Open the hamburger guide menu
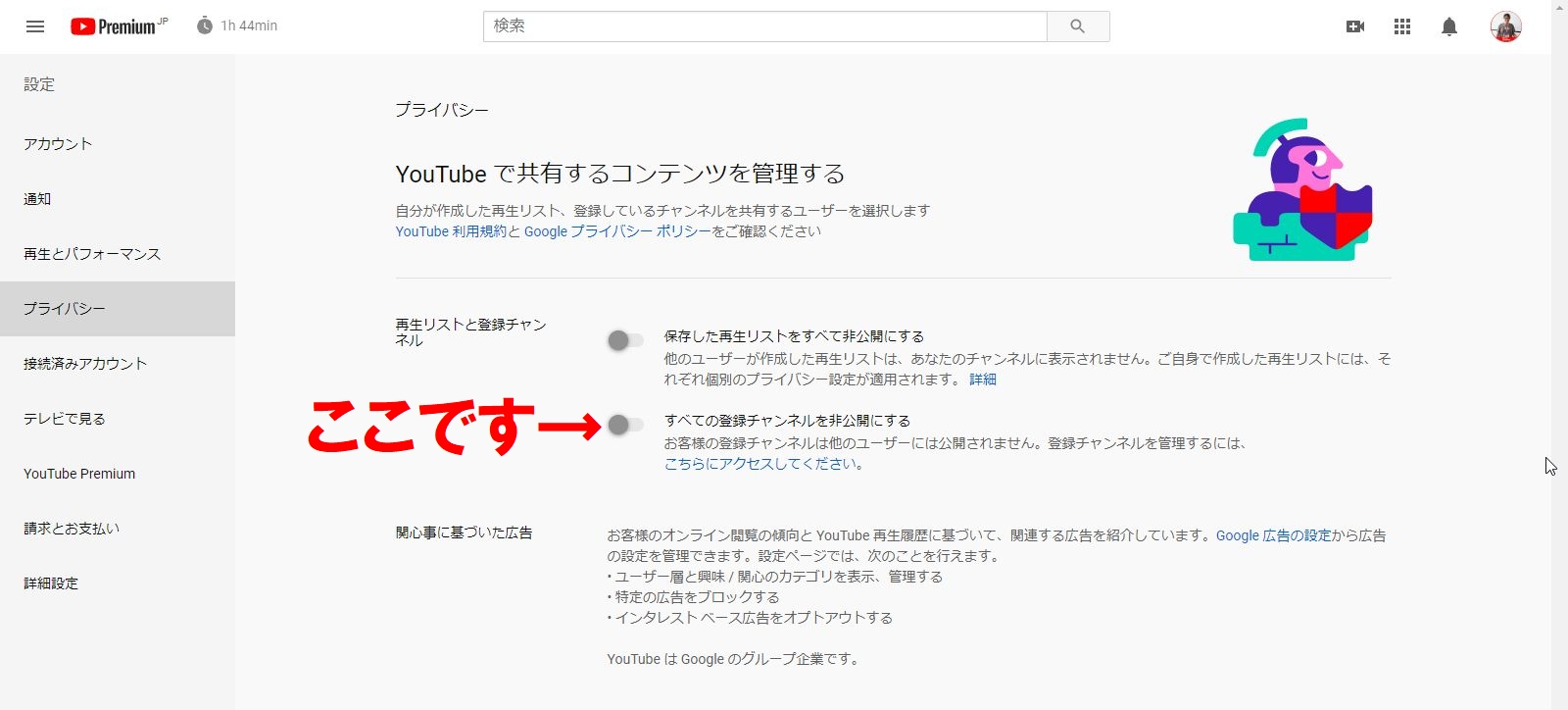This screenshot has height=710, width=1568. (x=35, y=26)
